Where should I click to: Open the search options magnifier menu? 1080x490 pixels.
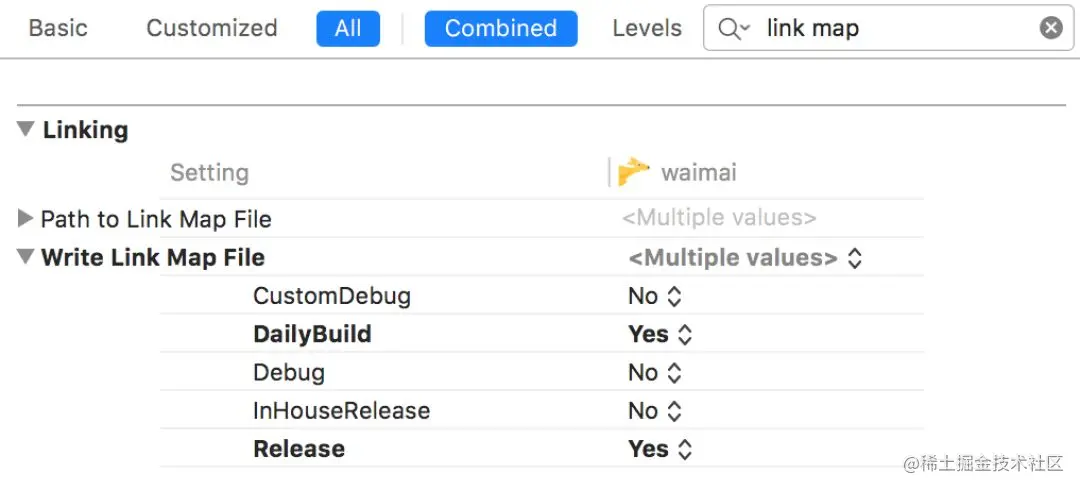(733, 29)
